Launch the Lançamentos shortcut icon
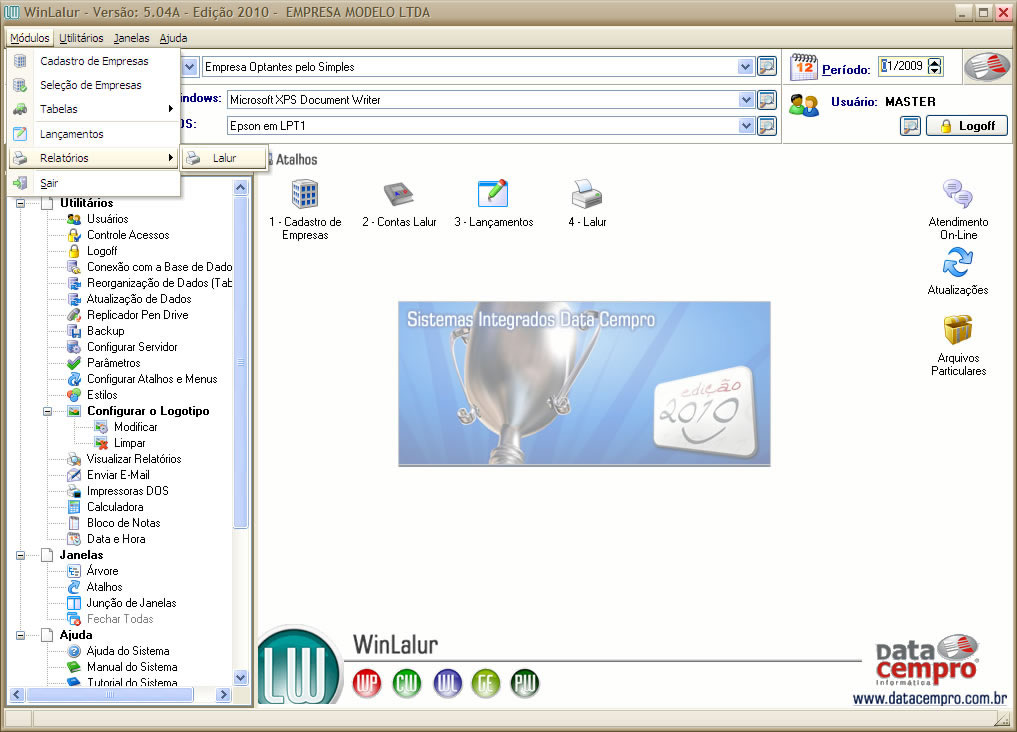The width and height of the screenshot is (1017, 732). coord(493,194)
